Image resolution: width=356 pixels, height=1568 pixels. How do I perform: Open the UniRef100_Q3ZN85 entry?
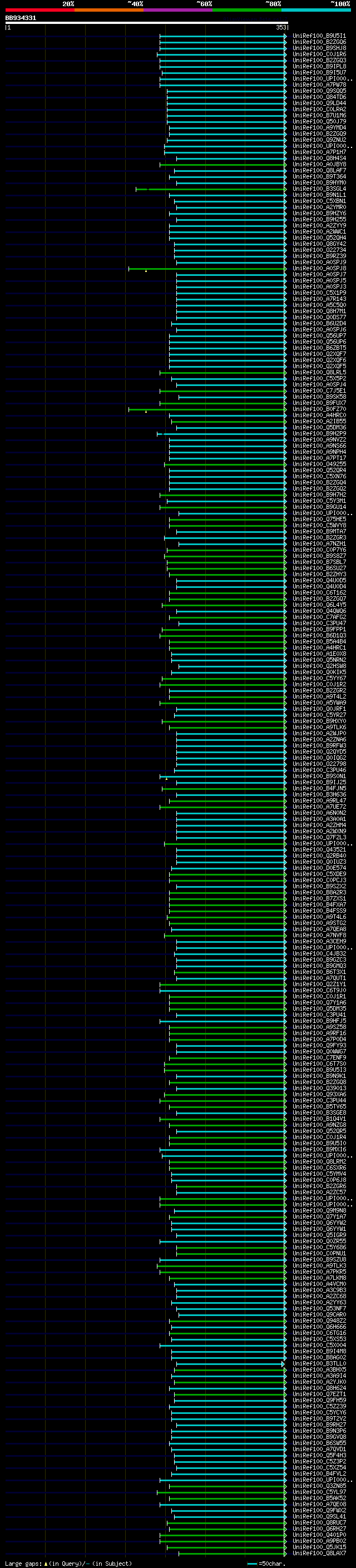(319, 1486)
